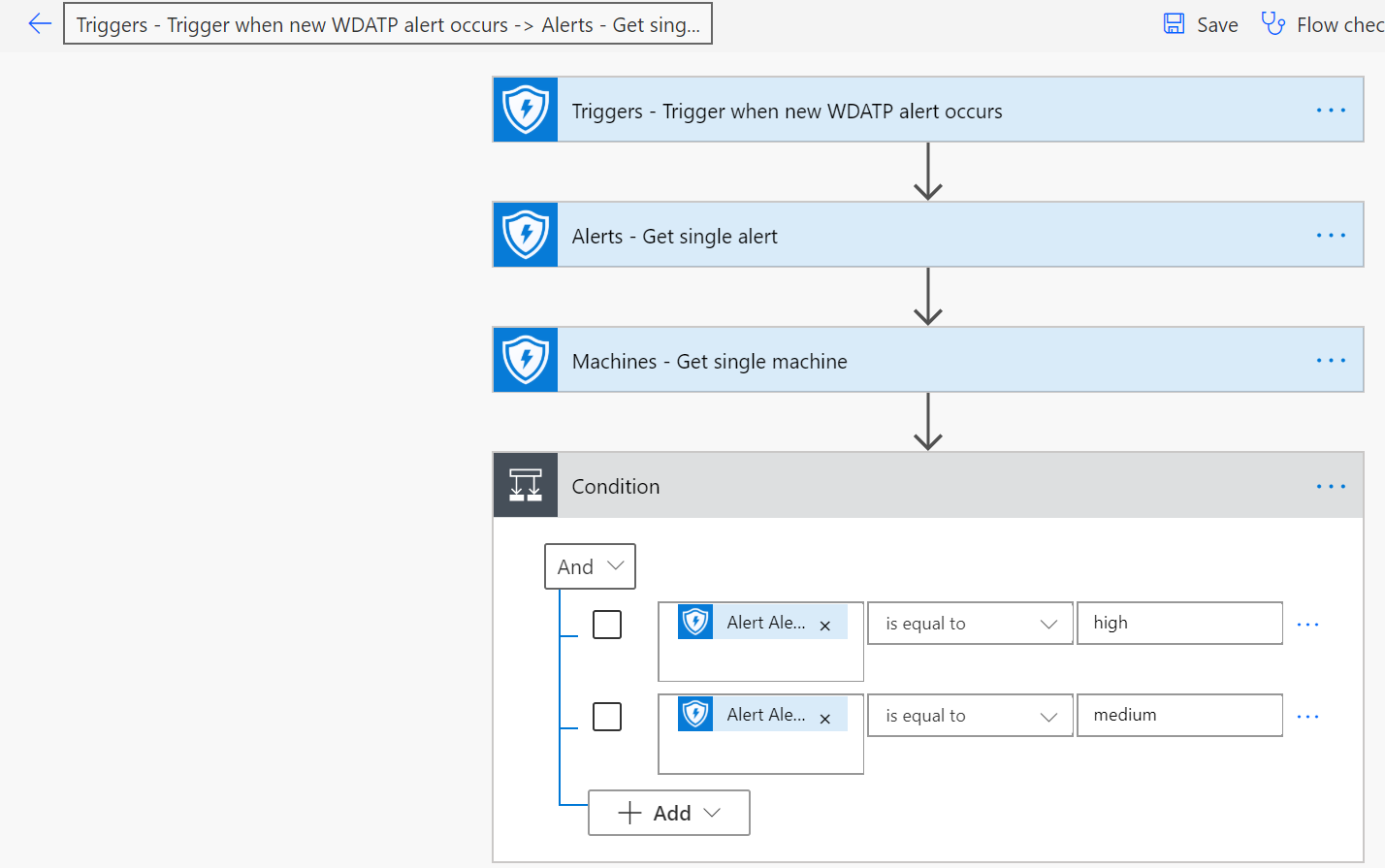
Task: Remove the Alert token in the high severity row
Action: (x=825, y=624)
